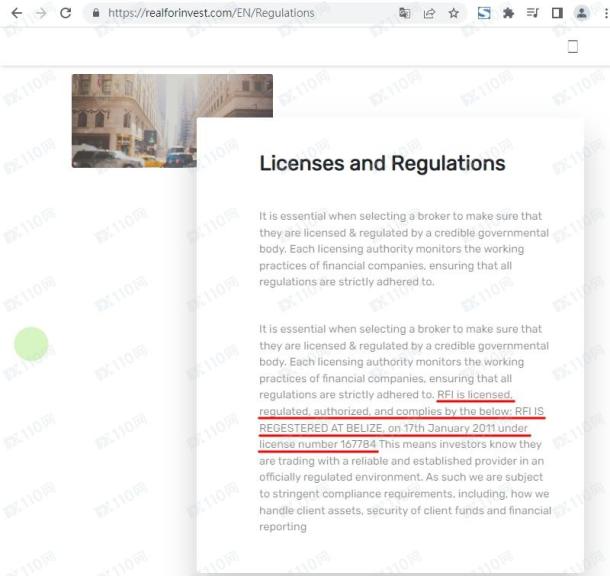The image size is (610, 576).
Task: Toggle the browser side panel icon
Action: click(557, 13)
